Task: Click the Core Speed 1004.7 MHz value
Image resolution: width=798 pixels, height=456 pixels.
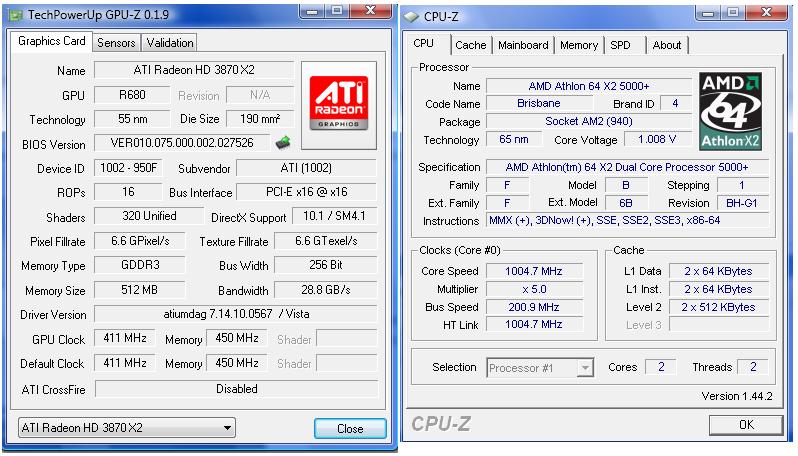Action: tap(534, 271)
